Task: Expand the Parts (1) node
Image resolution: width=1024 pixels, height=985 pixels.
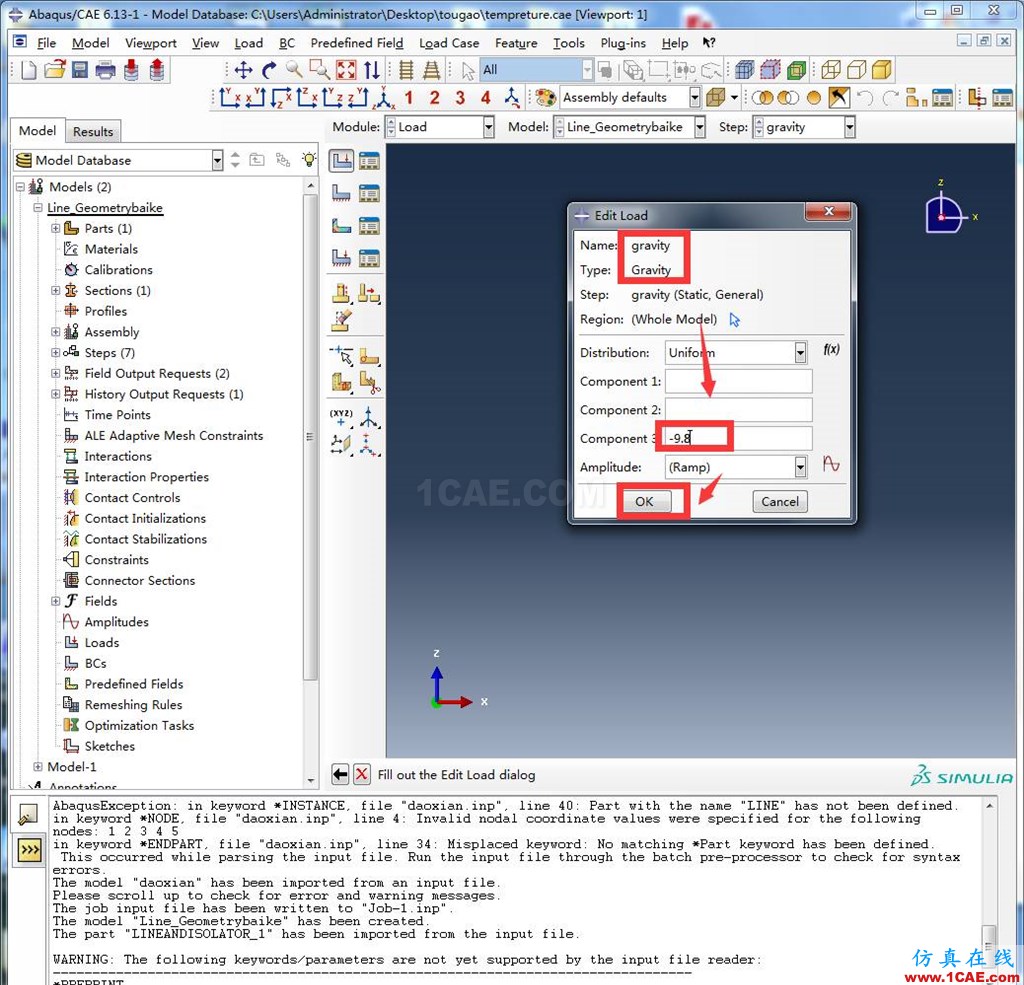Action: click(x=56, y=228)
